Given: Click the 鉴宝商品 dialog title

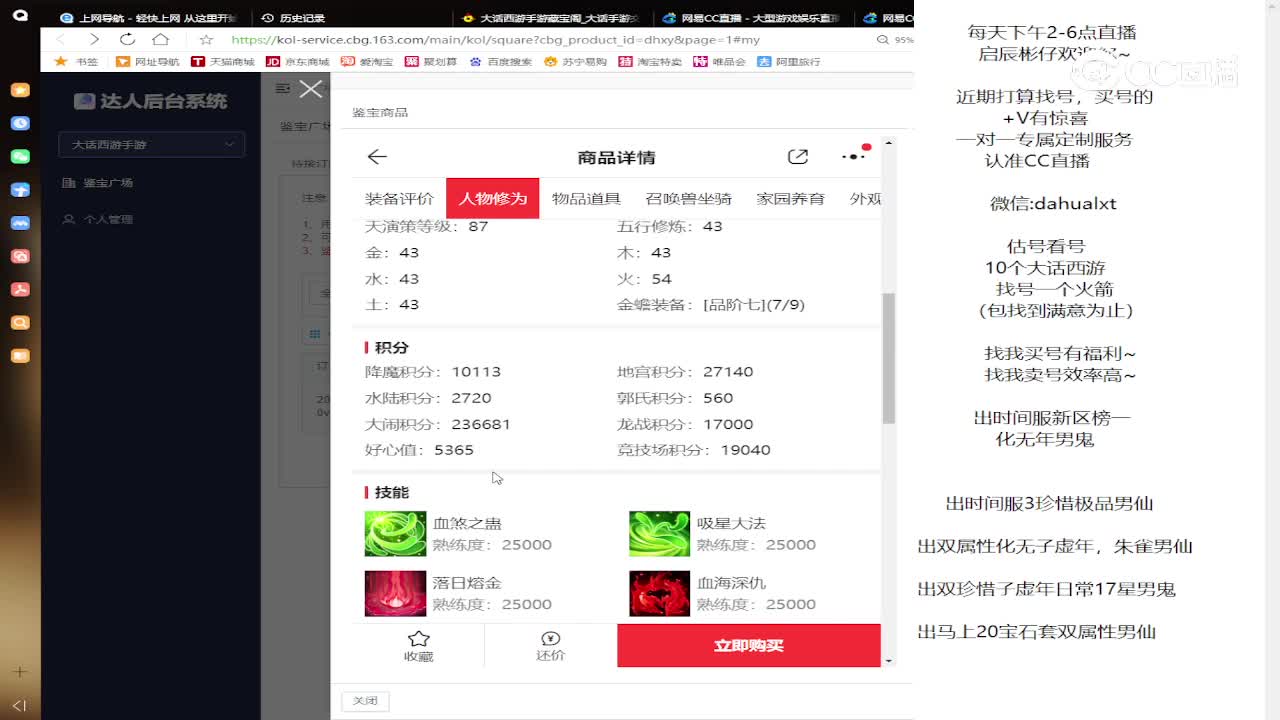Looking at the screenshot, I should (380, 112).
